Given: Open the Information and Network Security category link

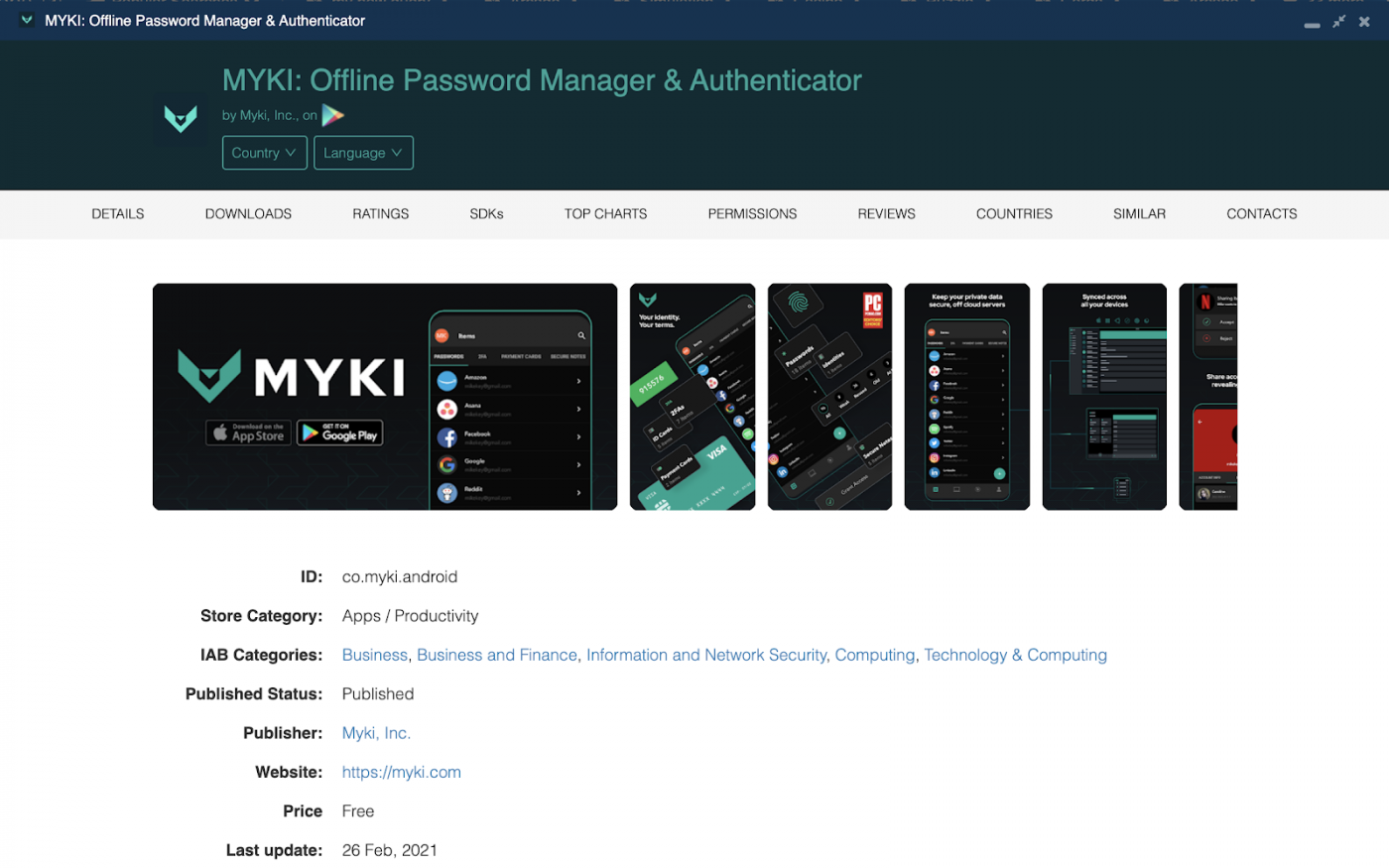Looking at the screenshot, I should click(x=706, y=655).
